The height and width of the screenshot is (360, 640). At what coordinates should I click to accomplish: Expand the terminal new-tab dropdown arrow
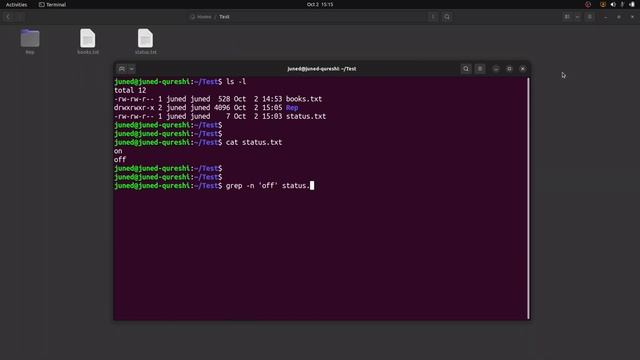tap(131, 69)
